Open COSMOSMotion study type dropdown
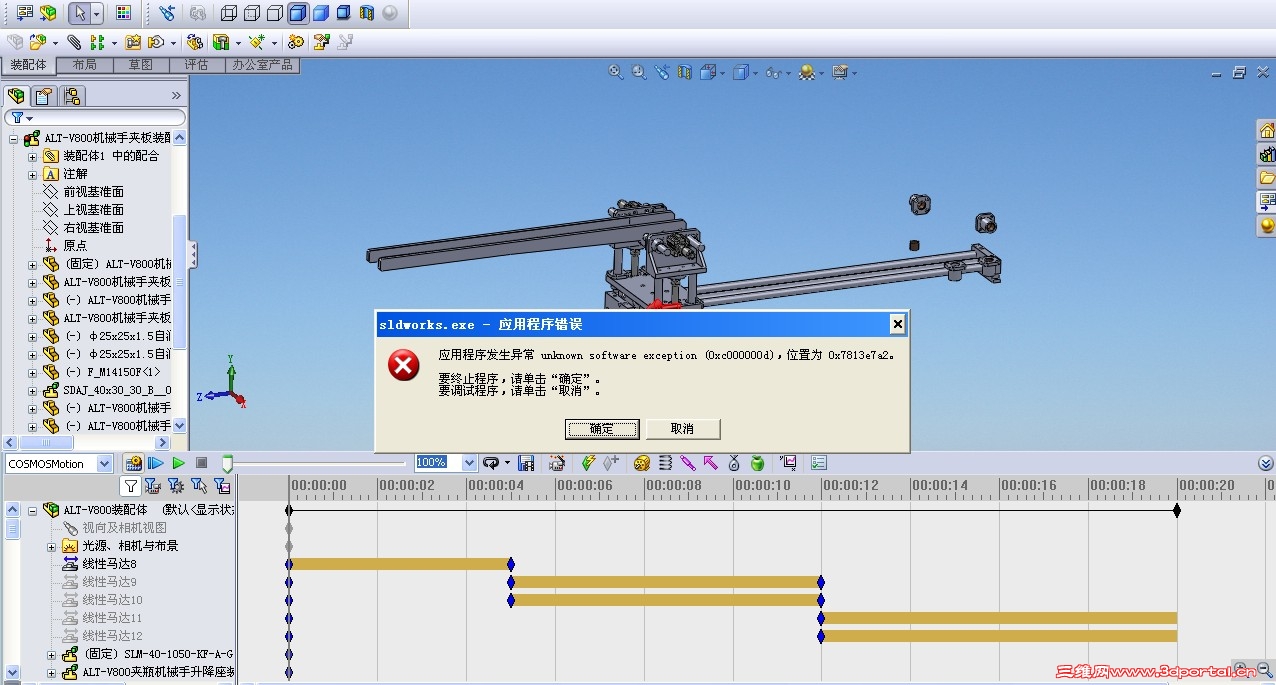The height and width of the screenshot is (685, 1276). pyautogui.click(x=104, y=464)
